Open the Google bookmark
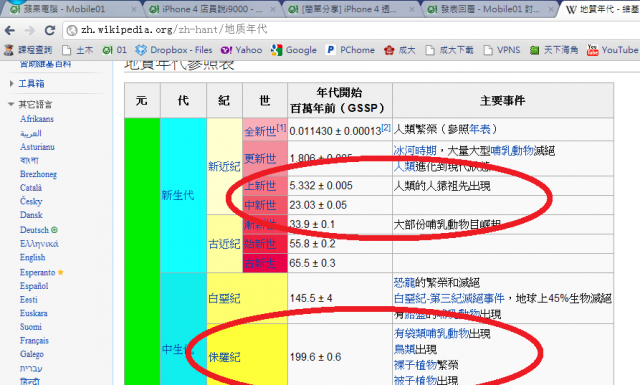The image size is (640, 385). tap(293, 50)
